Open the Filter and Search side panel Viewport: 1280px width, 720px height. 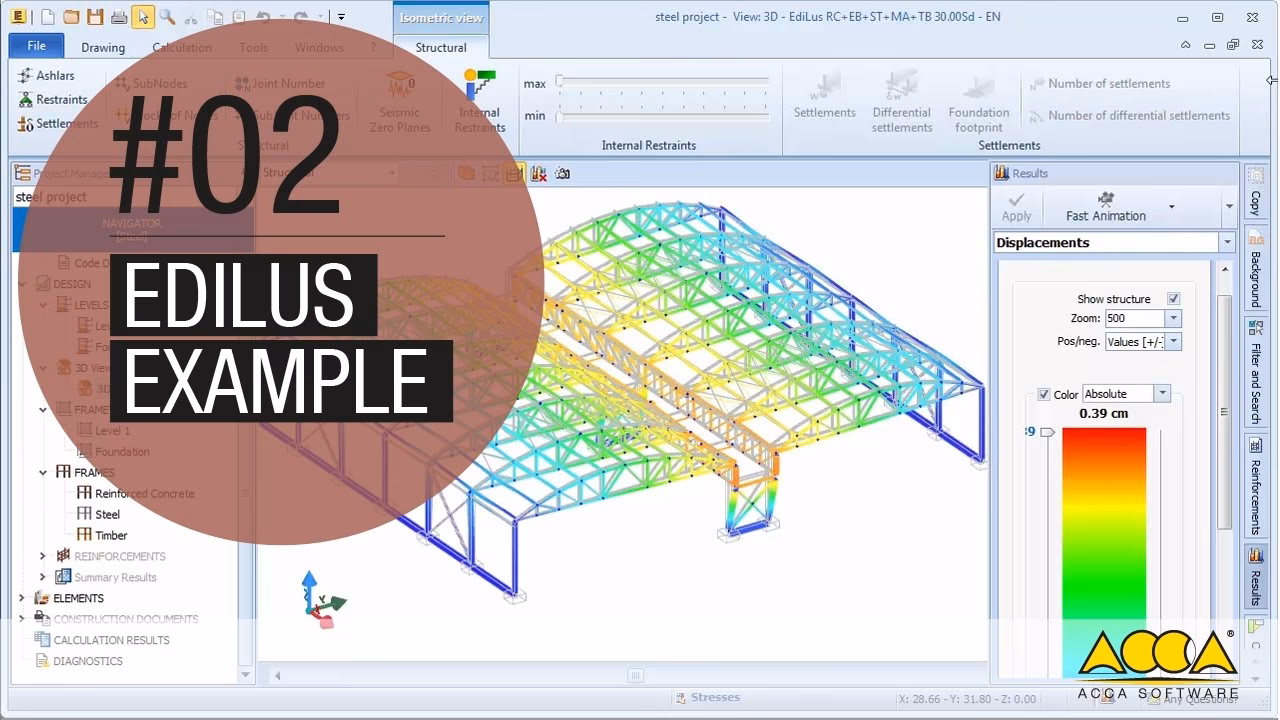point(1255,370)
